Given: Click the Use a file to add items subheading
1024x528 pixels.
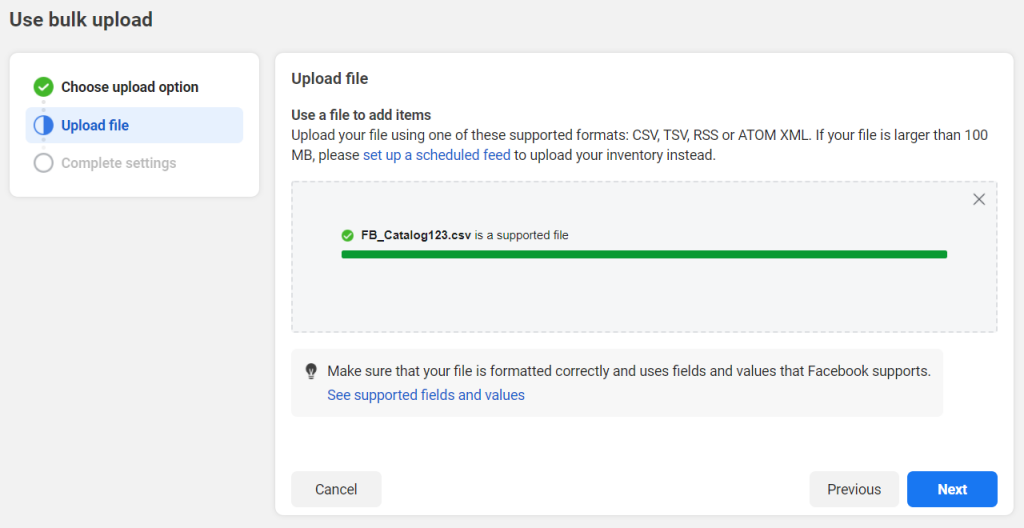Looking at the screenshot, I should click(x=361, y=115).
